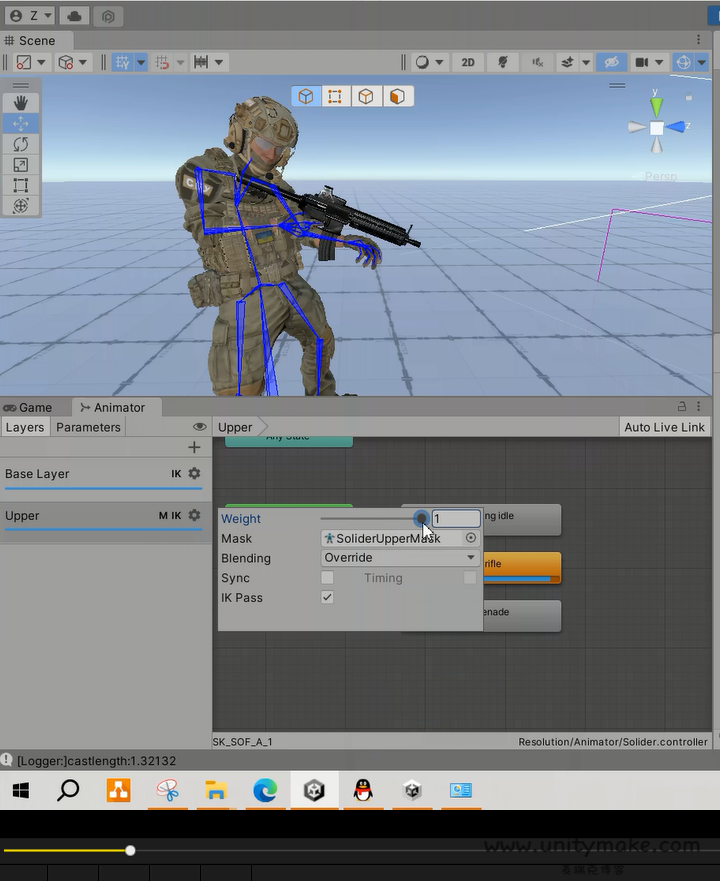Open the account Z dropdown
The image size is (720, 881).
point(29,16)
